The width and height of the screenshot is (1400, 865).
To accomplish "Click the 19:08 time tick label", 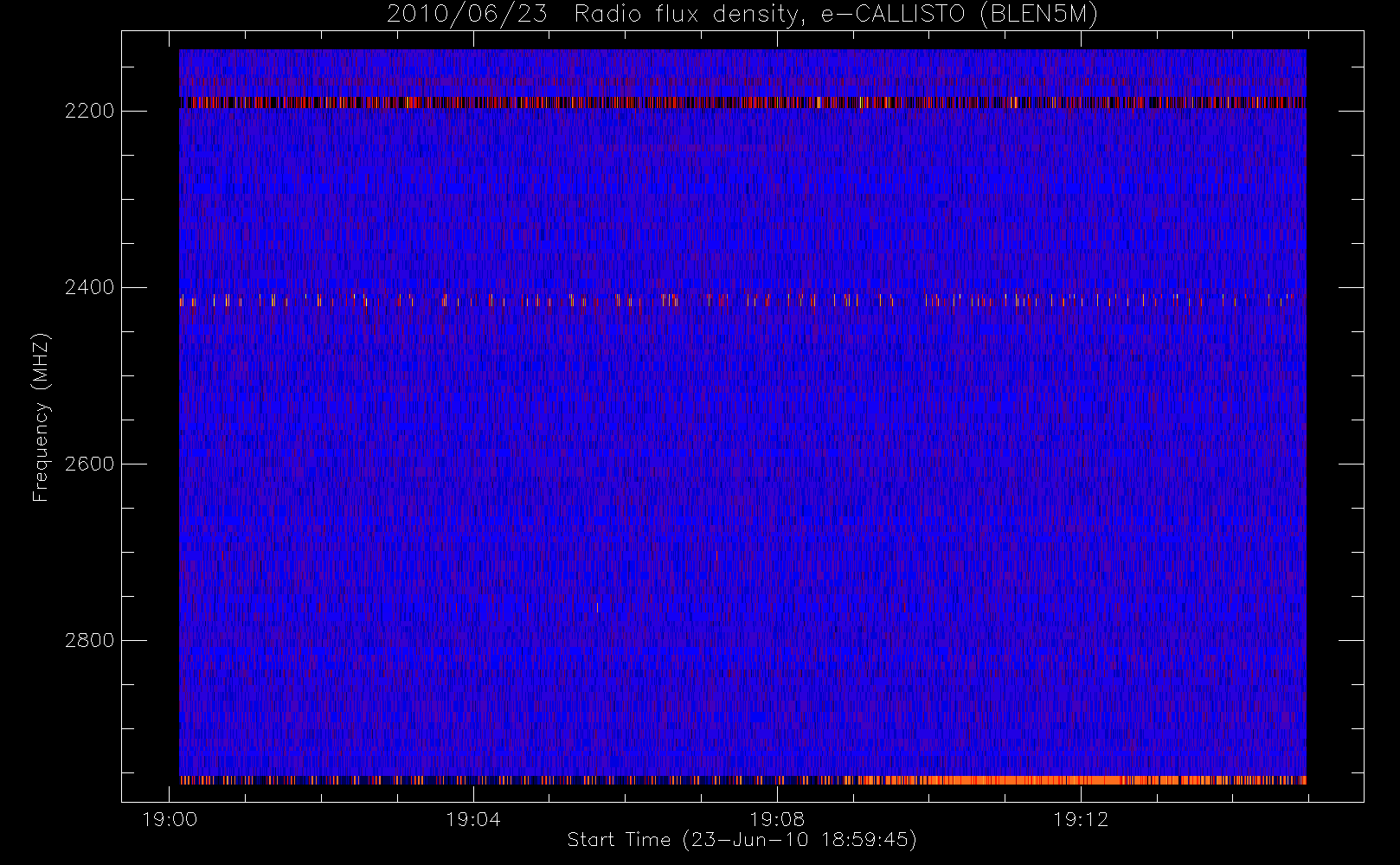I will pyautogui.click(x=777, y=819).
